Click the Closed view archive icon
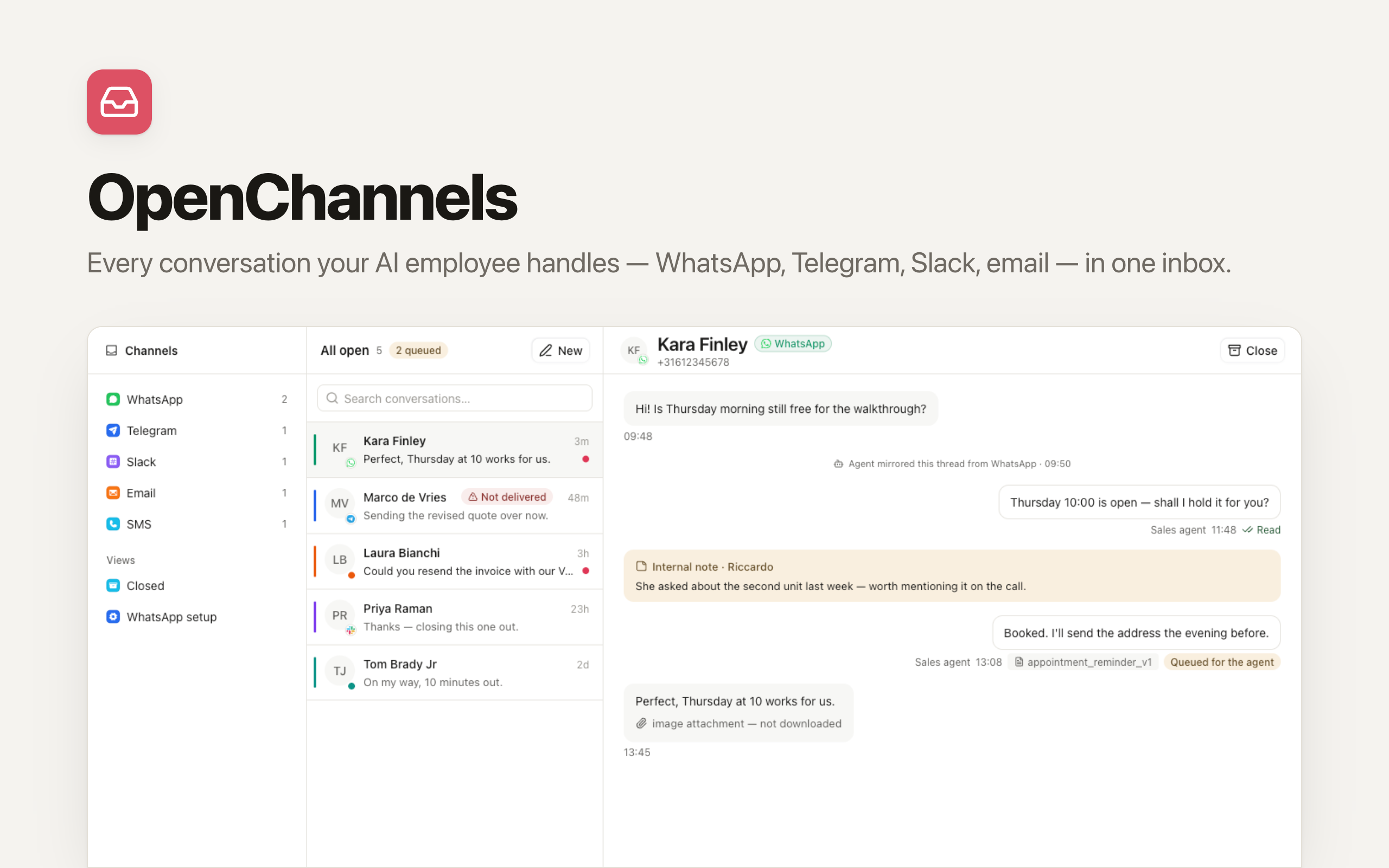 pyautogui.click(x=113, y=585)
